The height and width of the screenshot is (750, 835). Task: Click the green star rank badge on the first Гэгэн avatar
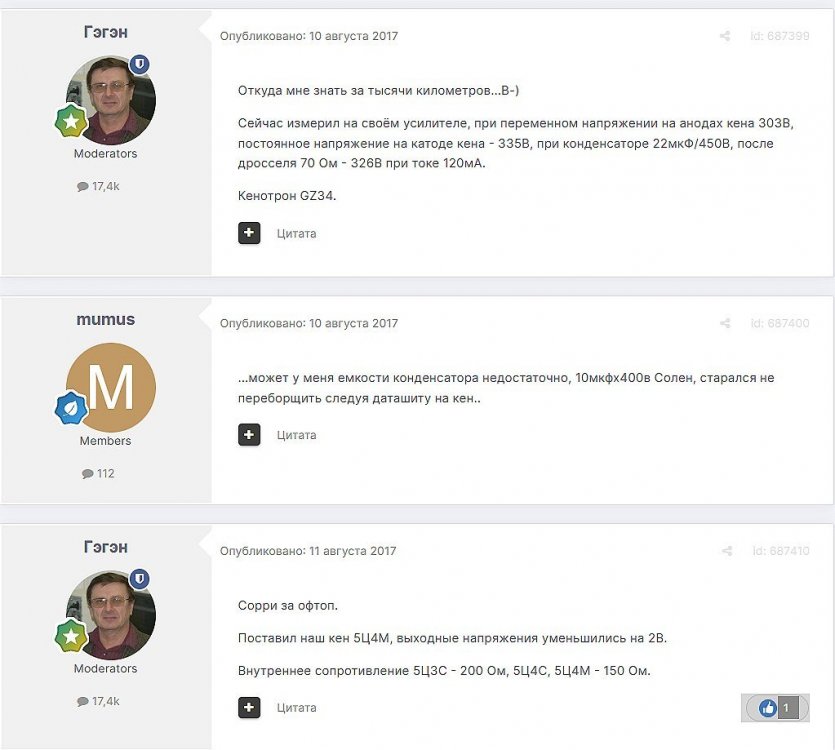pos(71,121)
